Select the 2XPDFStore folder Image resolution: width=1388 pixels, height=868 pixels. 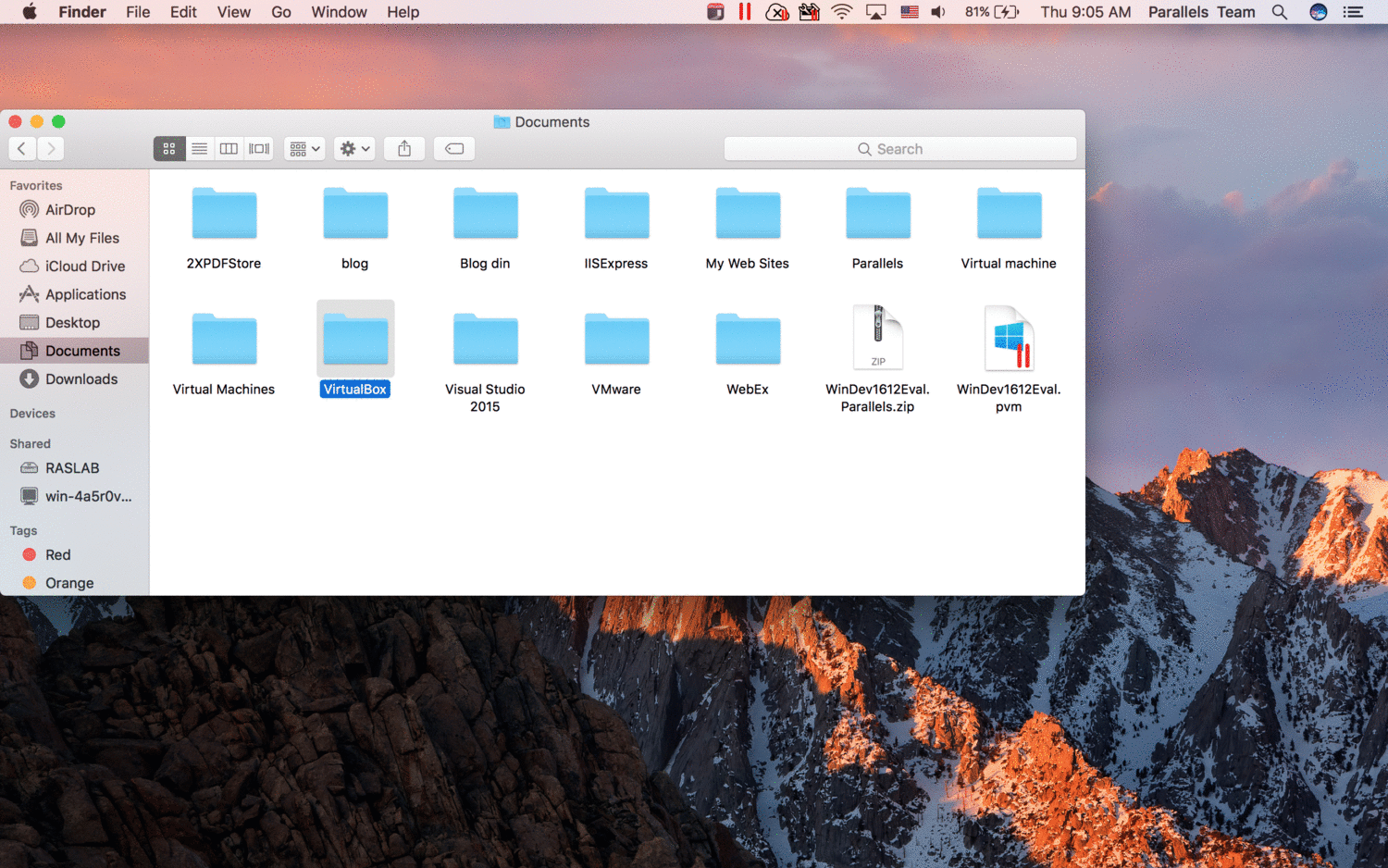(224, 214)
